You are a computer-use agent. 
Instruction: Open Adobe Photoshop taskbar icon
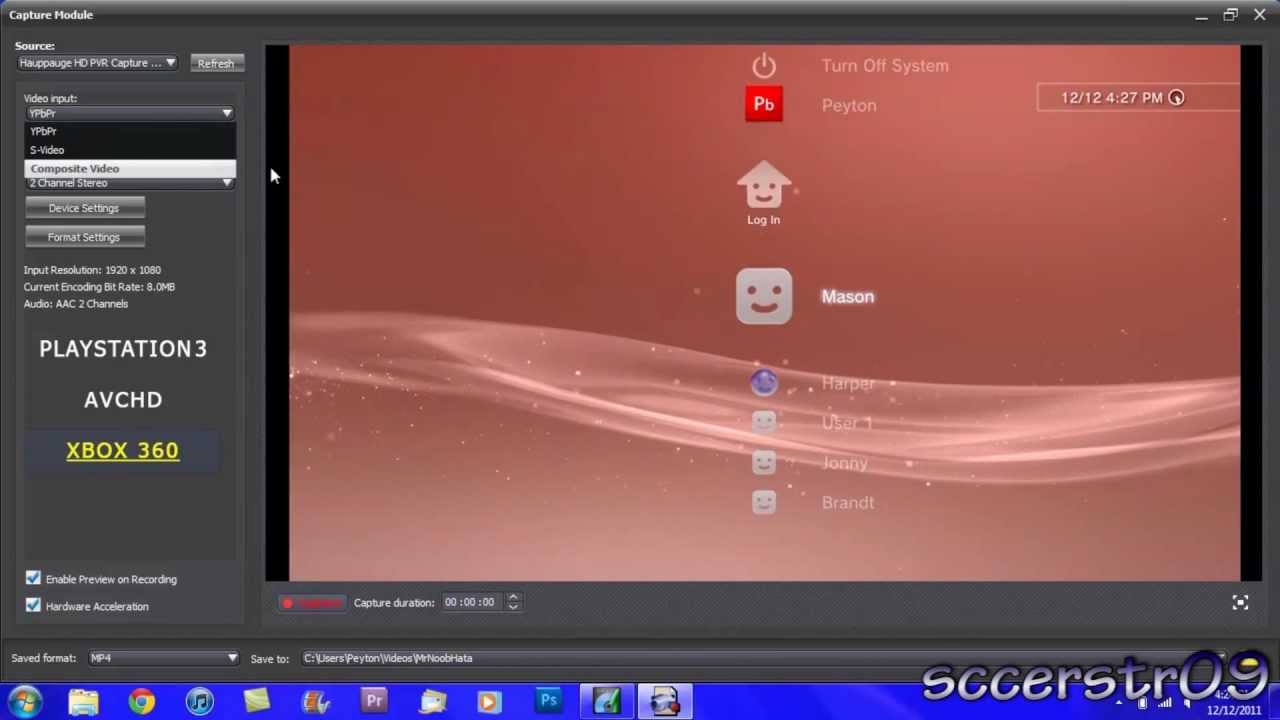pyautogui.click(x=548, y=701)
